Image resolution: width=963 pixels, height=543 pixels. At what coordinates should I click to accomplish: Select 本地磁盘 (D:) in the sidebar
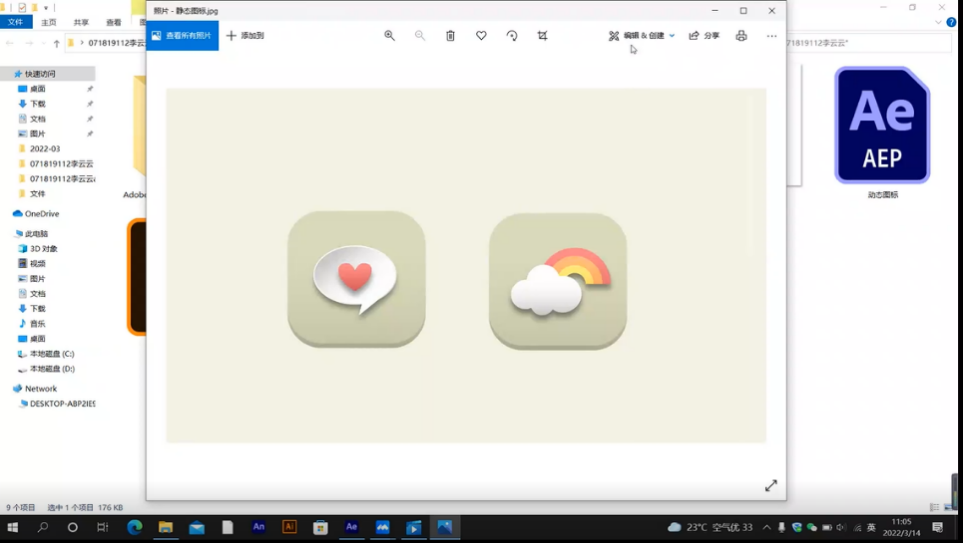51,369
